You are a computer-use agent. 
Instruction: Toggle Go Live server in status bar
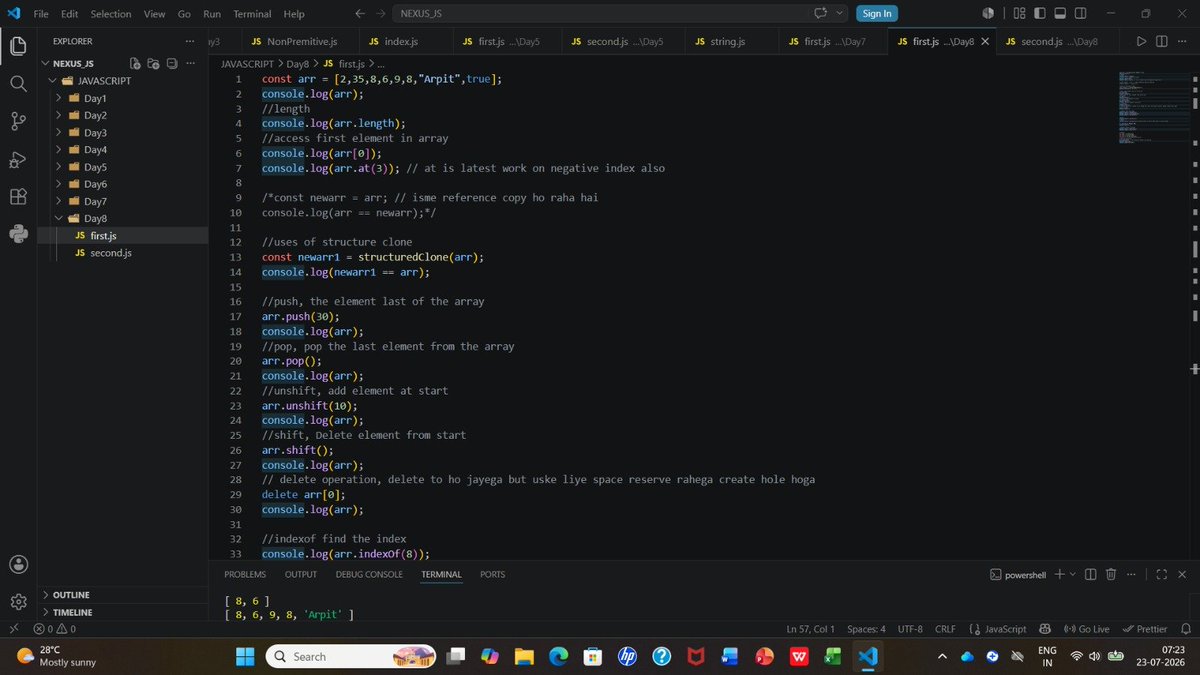[x=1087, y=629]
